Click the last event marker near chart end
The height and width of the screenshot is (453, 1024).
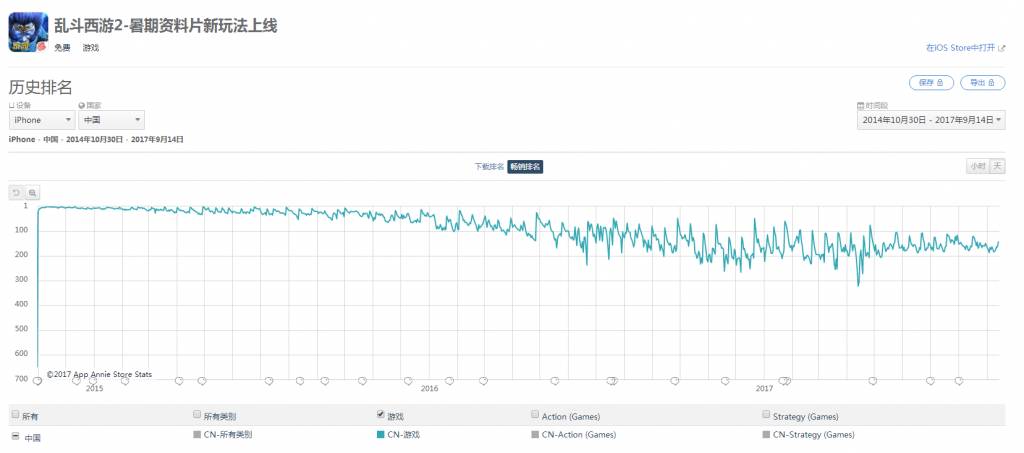click(958, 380)
